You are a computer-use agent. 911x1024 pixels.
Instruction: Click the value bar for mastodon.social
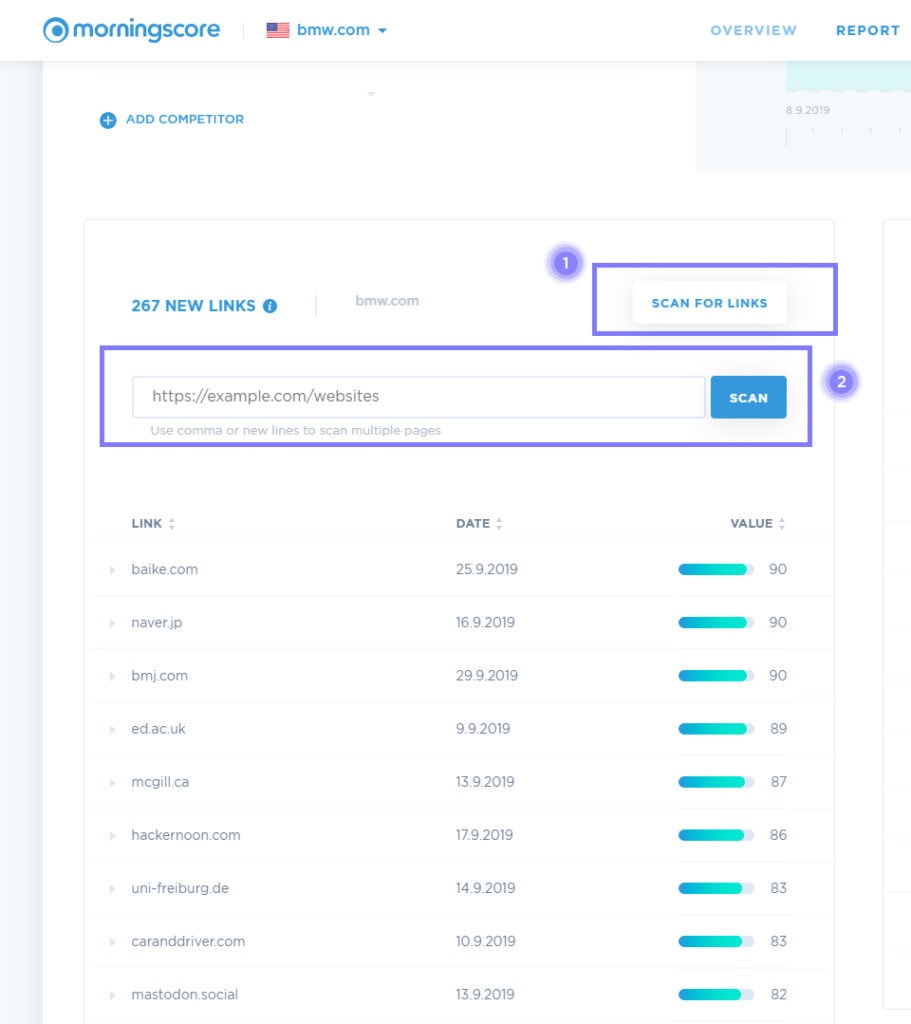(x=716, y=995)
